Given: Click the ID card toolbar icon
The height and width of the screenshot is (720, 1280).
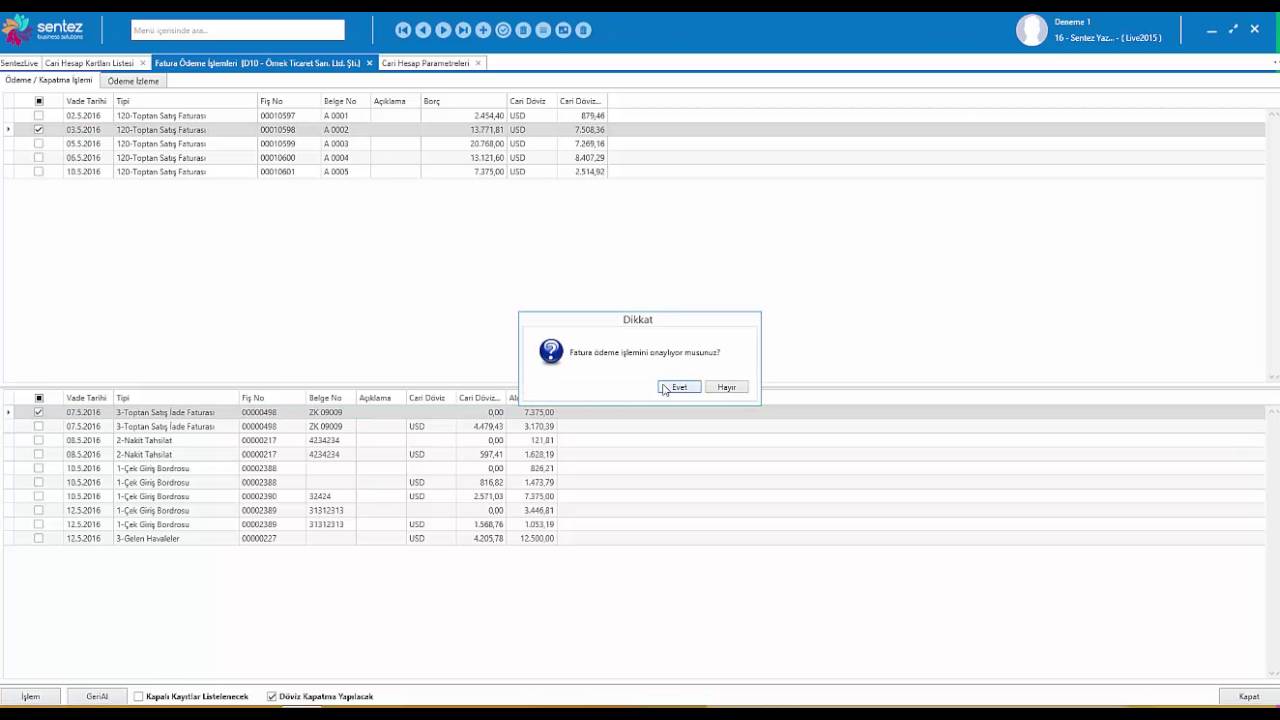Looking at the screenshot, I should (563, 30).
